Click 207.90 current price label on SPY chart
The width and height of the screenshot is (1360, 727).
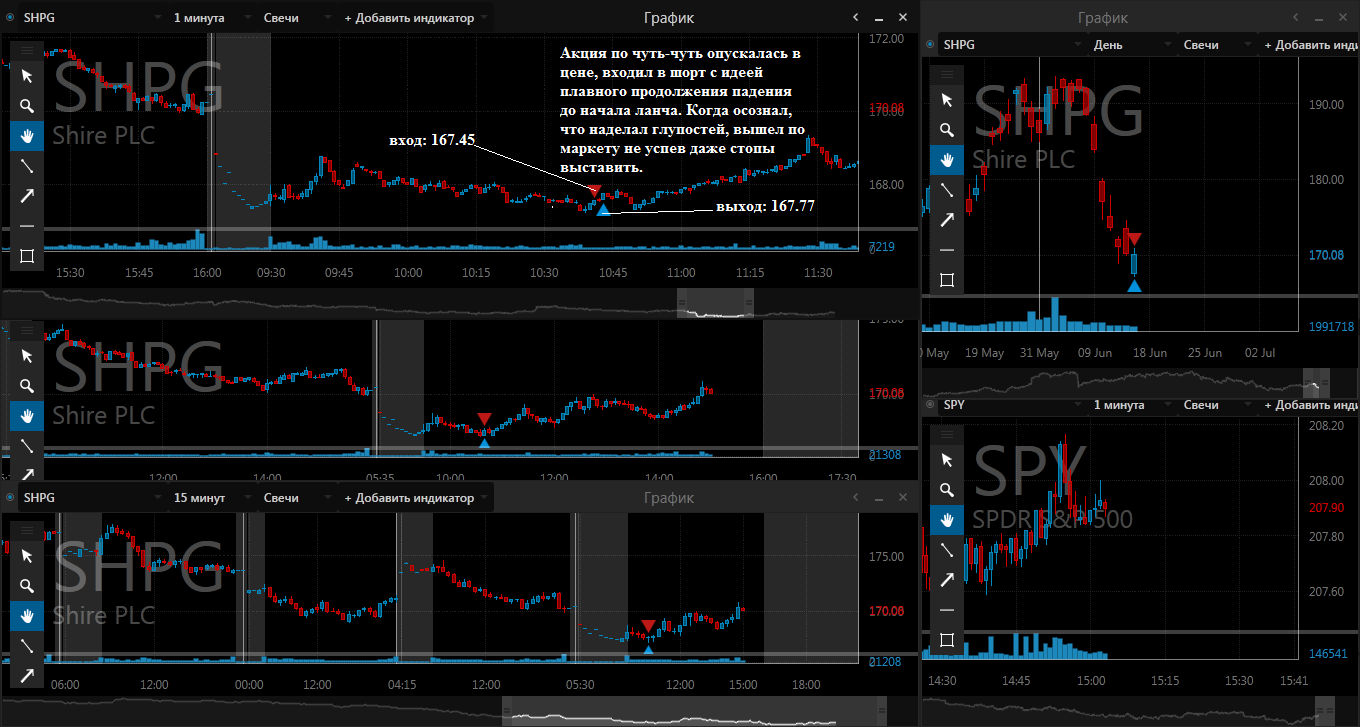(1326, 508)
